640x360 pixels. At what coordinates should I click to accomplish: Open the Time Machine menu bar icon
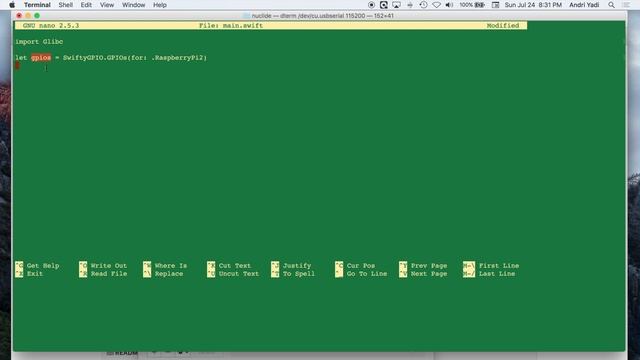coord(423,5)
